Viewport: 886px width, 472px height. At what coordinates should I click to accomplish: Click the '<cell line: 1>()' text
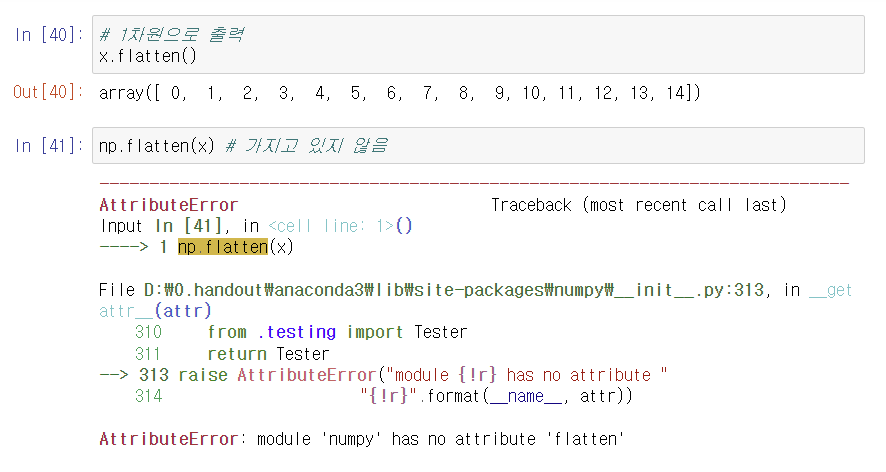coord(340,226)
